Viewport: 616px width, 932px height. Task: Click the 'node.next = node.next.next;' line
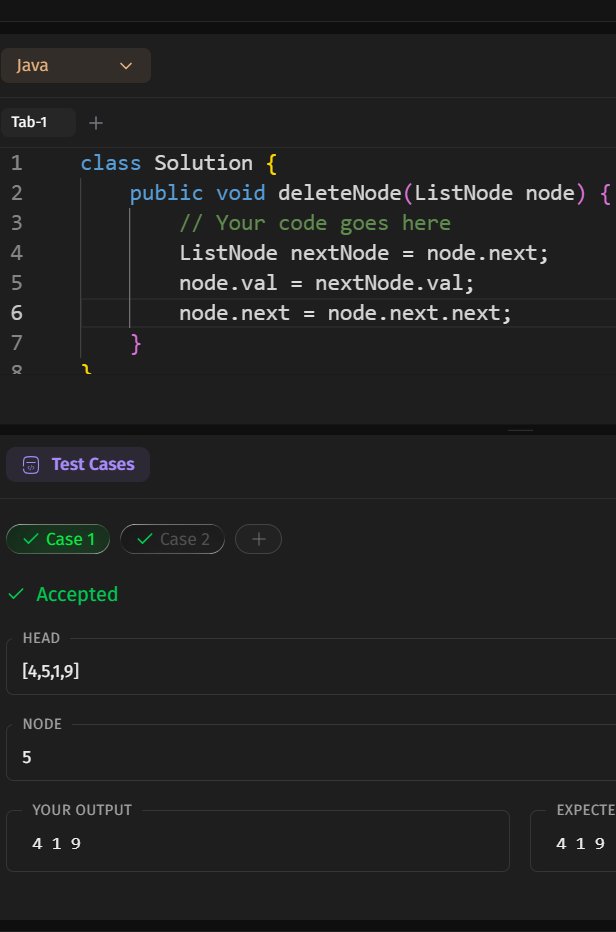(345, 313)
